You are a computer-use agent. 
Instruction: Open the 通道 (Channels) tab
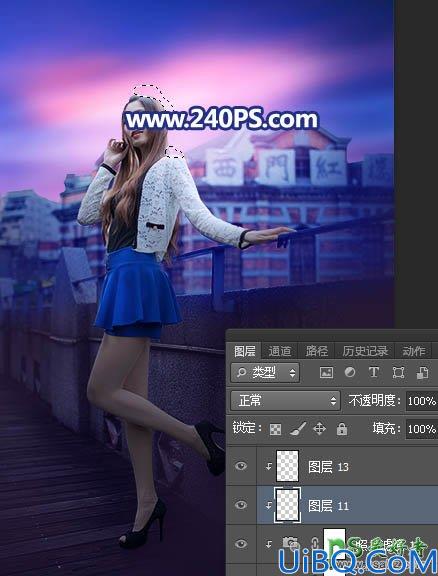(279, 351)
